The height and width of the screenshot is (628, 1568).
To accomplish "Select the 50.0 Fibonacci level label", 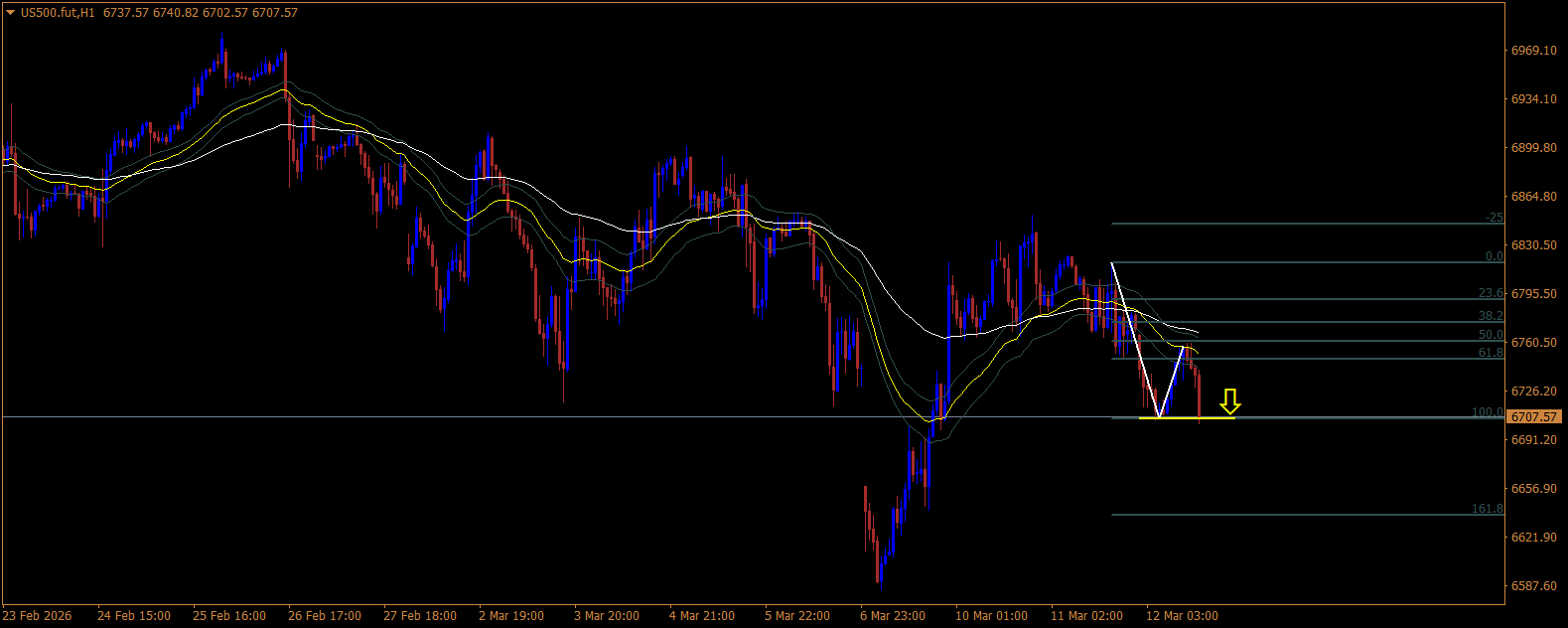I will coord(1490,335).
